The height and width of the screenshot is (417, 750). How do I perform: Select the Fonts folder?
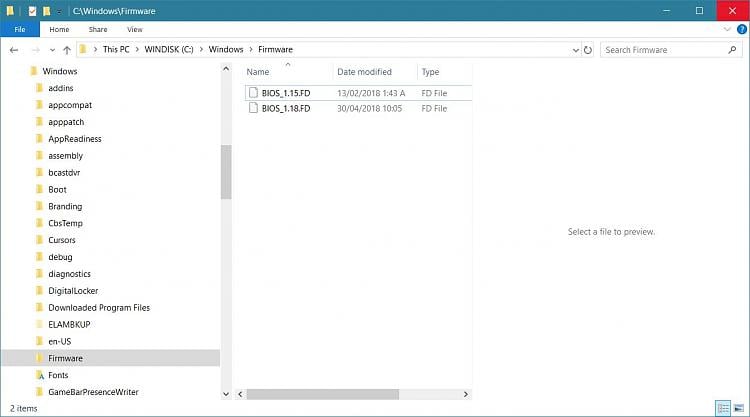click(58, 375)
